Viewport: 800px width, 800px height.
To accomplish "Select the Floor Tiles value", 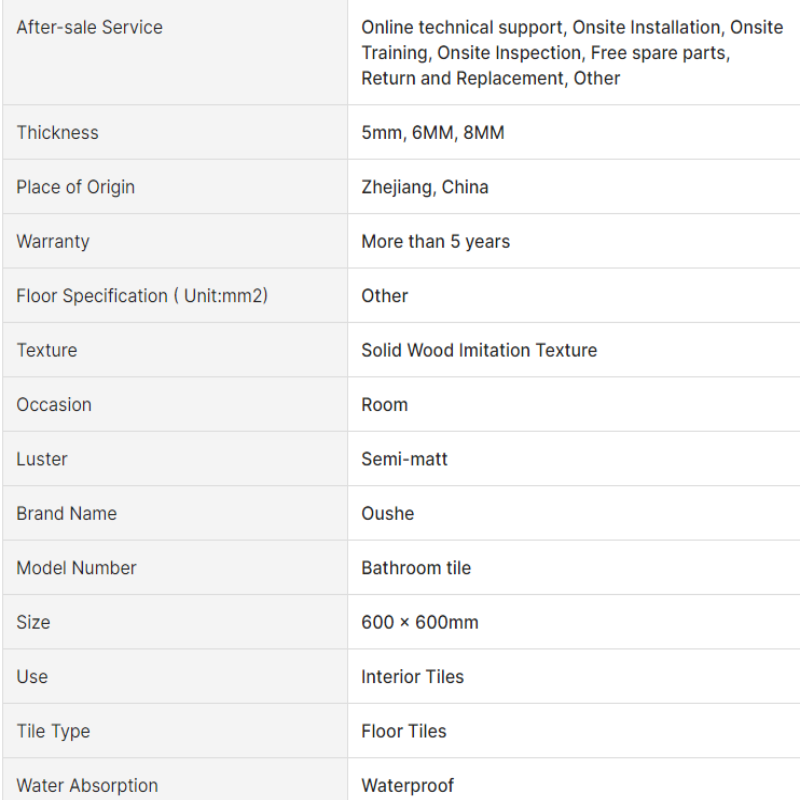I will tap(404, 731).
